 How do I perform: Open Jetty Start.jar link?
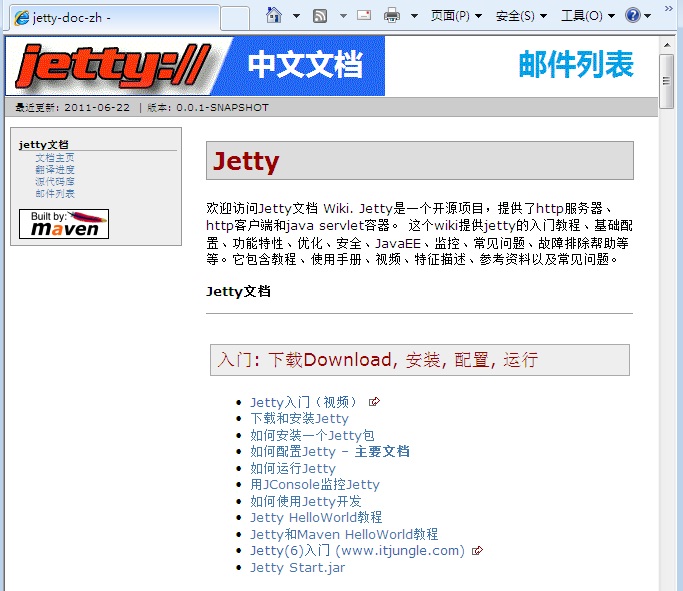pos(298,567)
